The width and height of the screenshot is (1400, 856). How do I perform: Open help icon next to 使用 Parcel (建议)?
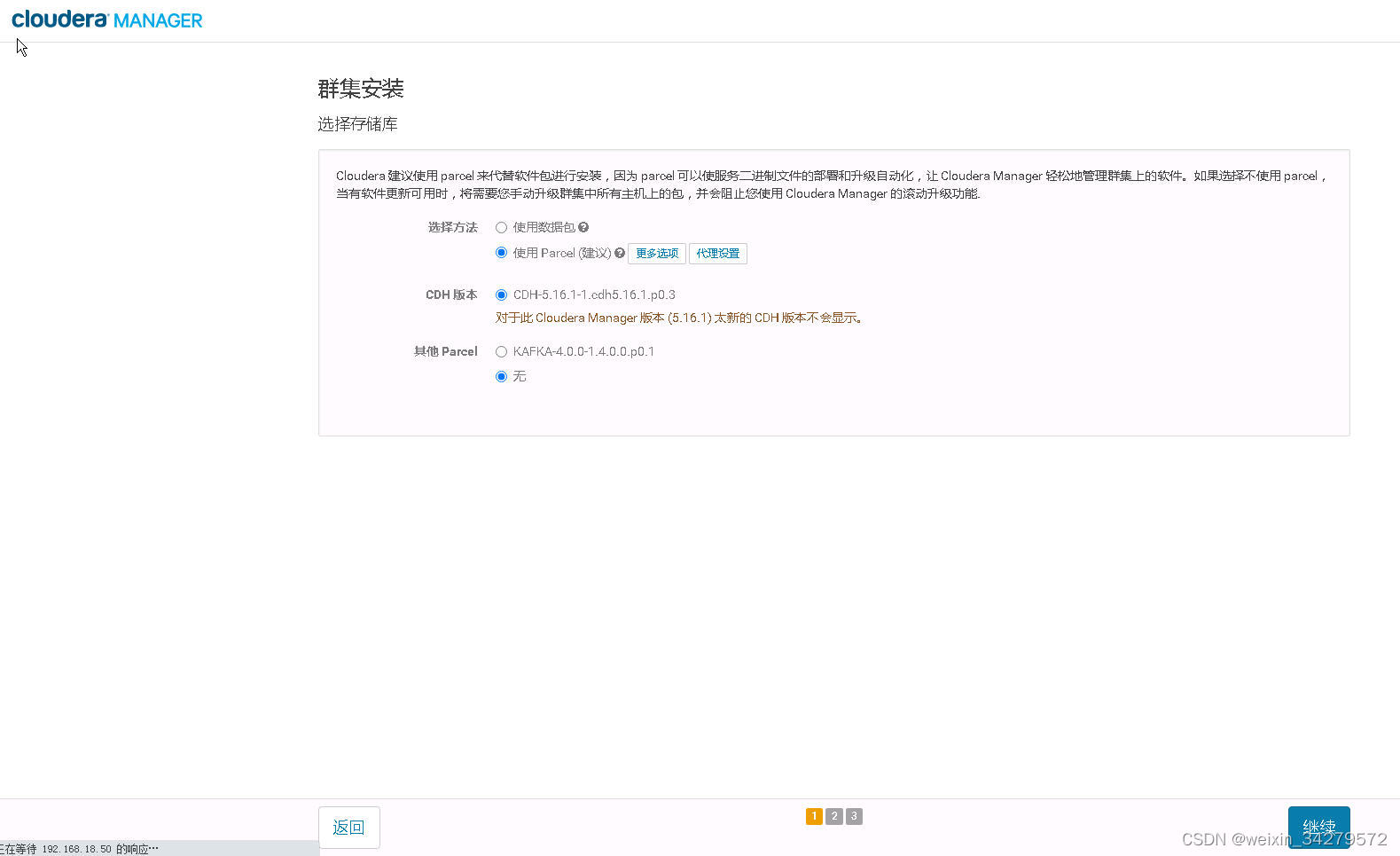(620, 253)
